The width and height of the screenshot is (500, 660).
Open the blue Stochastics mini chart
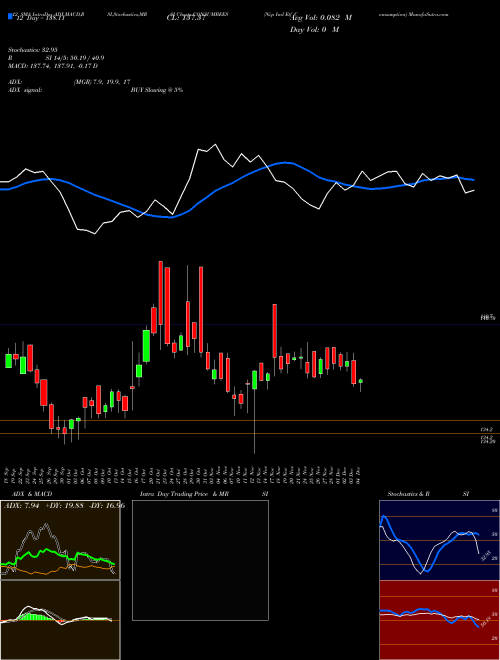click(x=439, y=540)
